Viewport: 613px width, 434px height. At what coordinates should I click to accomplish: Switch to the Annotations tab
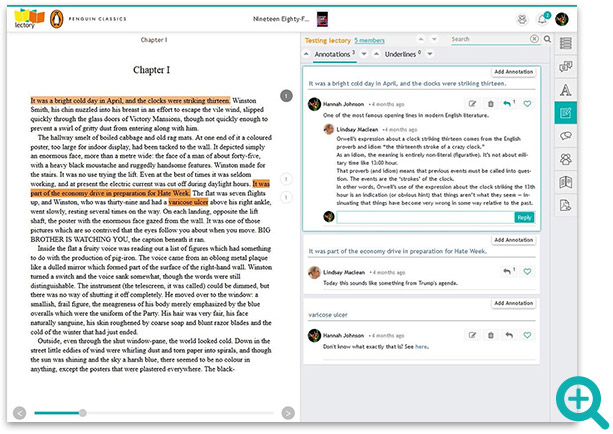pos(335,54)
